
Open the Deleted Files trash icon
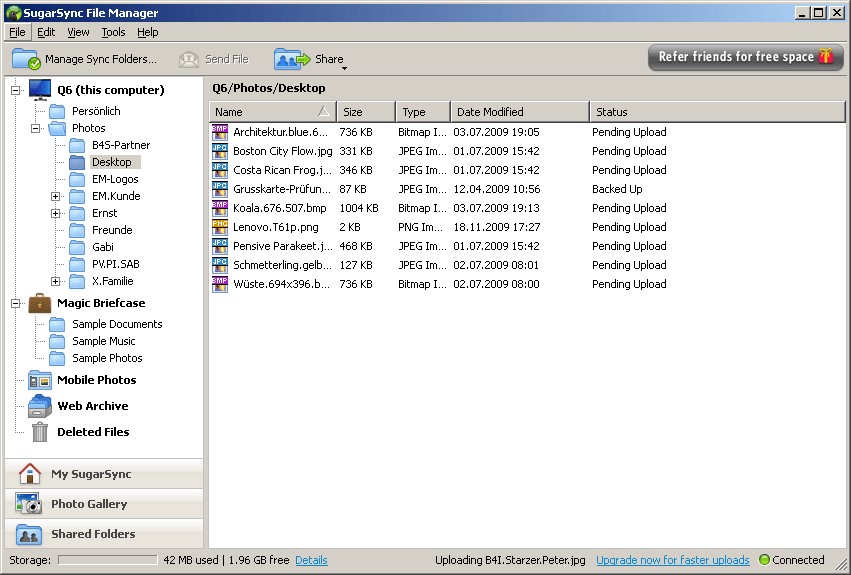point(40,432)
